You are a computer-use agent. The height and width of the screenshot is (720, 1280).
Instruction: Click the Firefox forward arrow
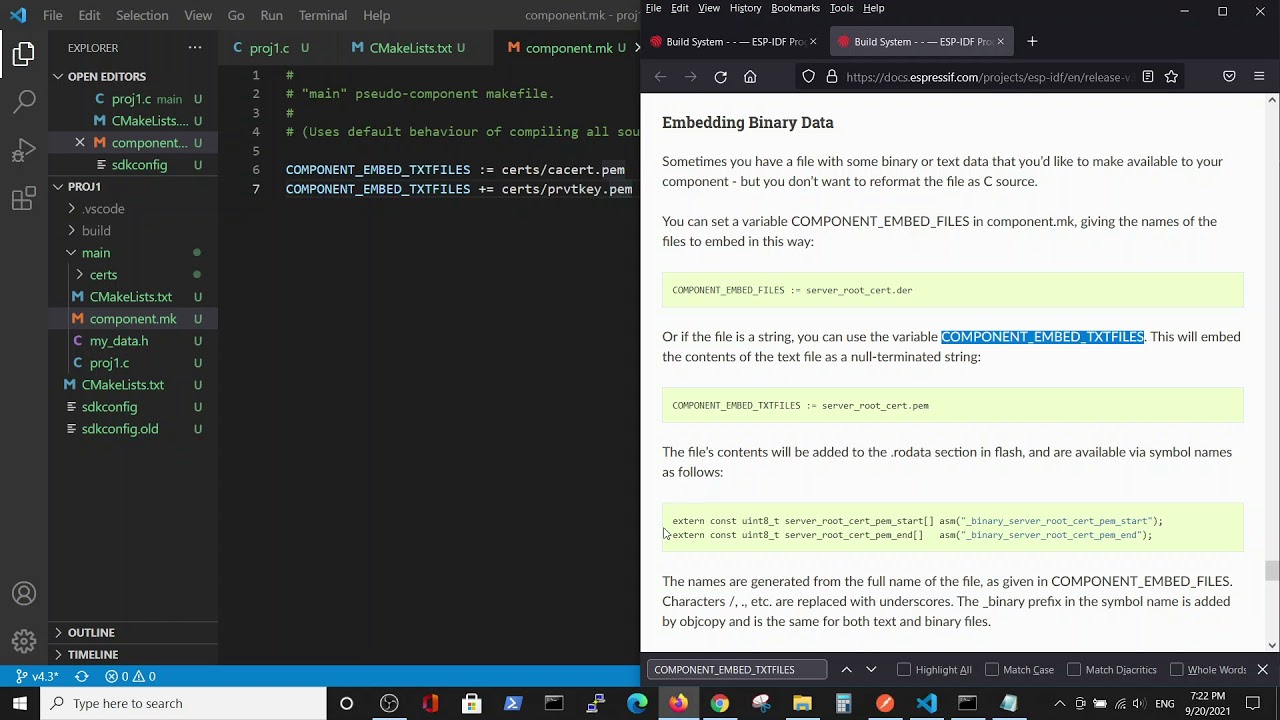pyautogui.click(x=690, y=77)
